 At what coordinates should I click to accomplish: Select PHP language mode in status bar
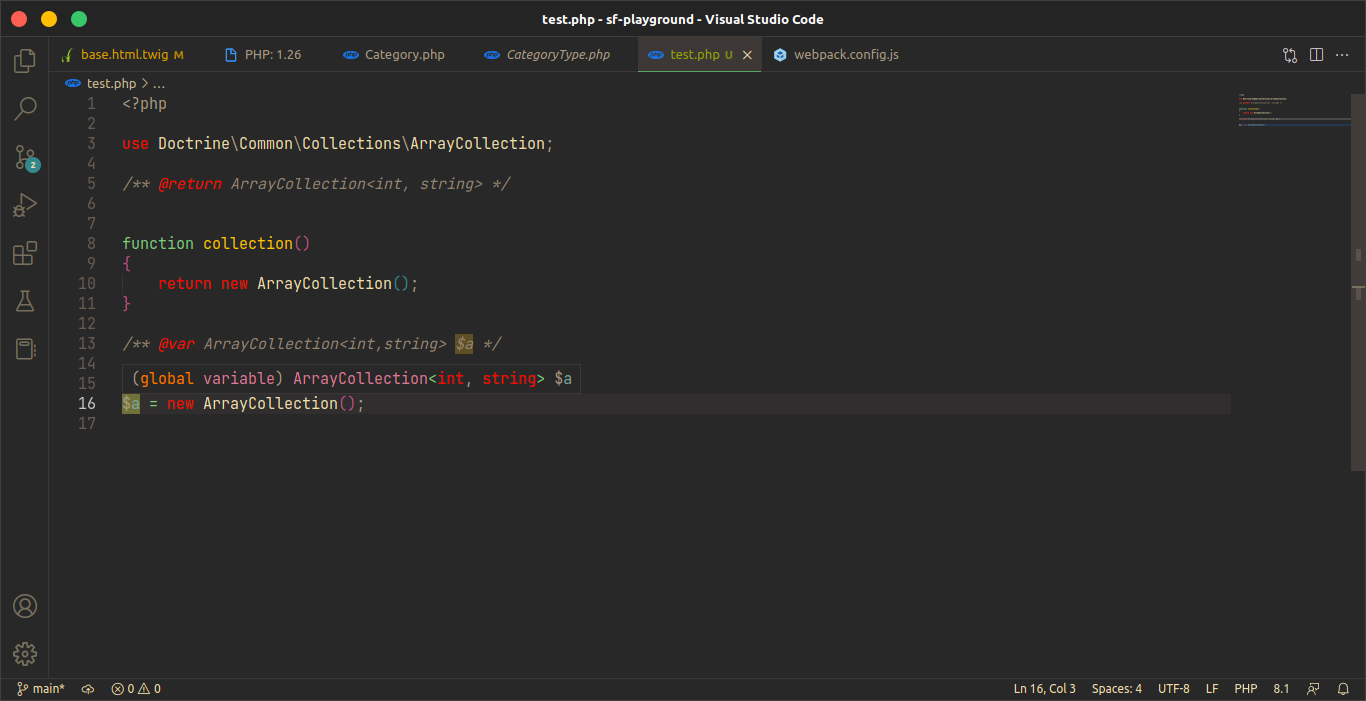coord(1245,689)
